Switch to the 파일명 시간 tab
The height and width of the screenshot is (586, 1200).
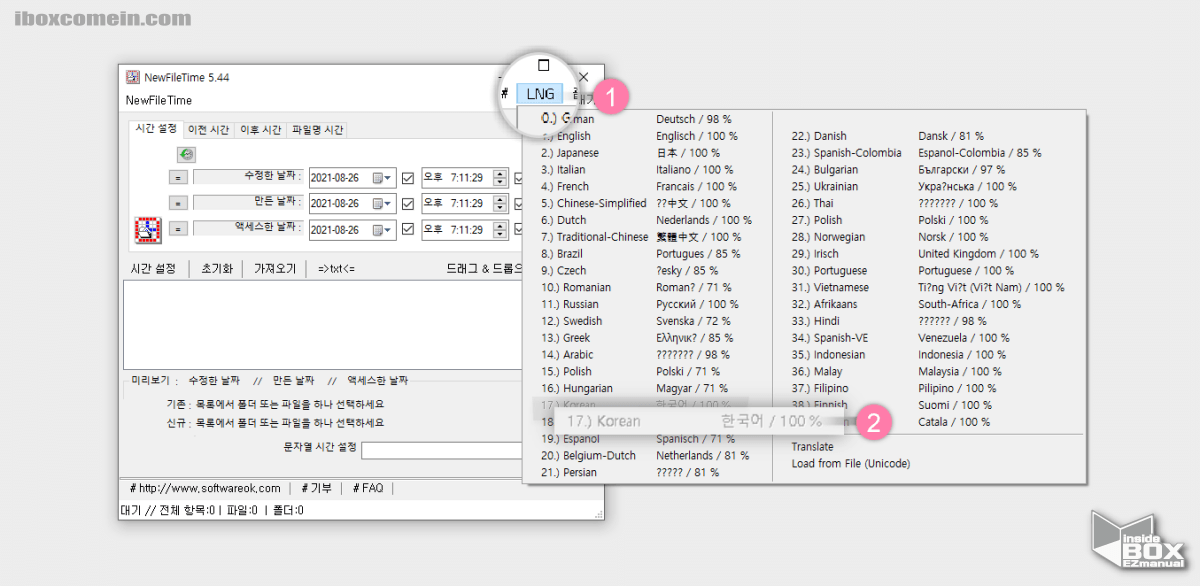[317, 130]
